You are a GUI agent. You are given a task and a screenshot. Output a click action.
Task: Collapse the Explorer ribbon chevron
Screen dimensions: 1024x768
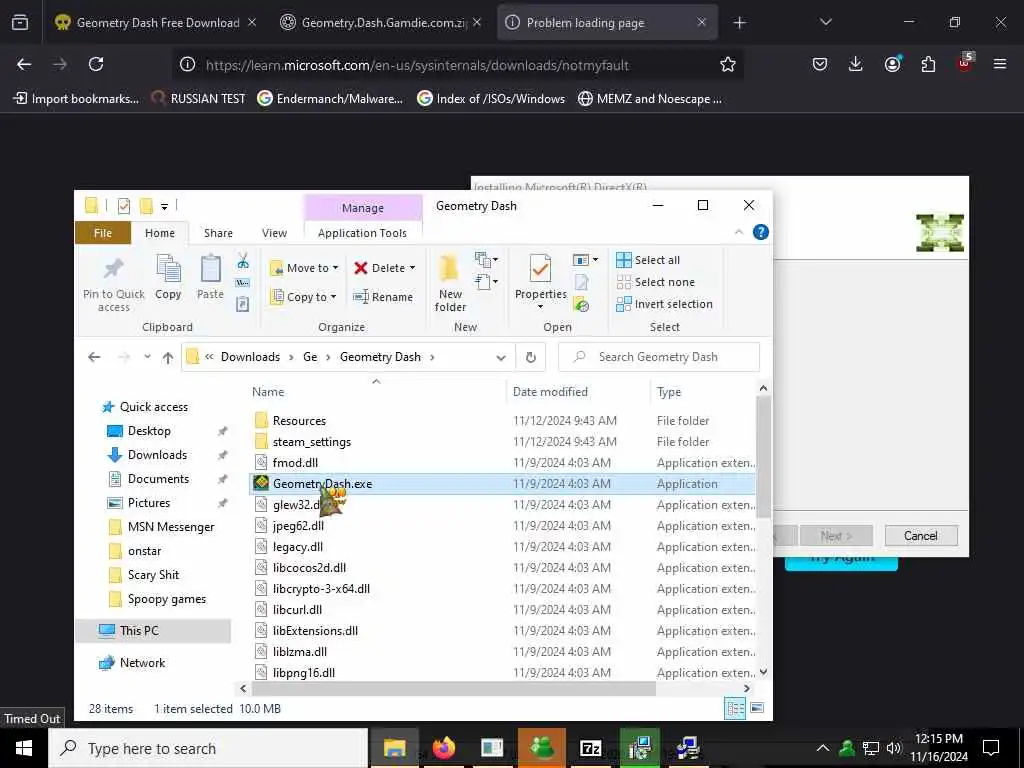click(739, 232)
